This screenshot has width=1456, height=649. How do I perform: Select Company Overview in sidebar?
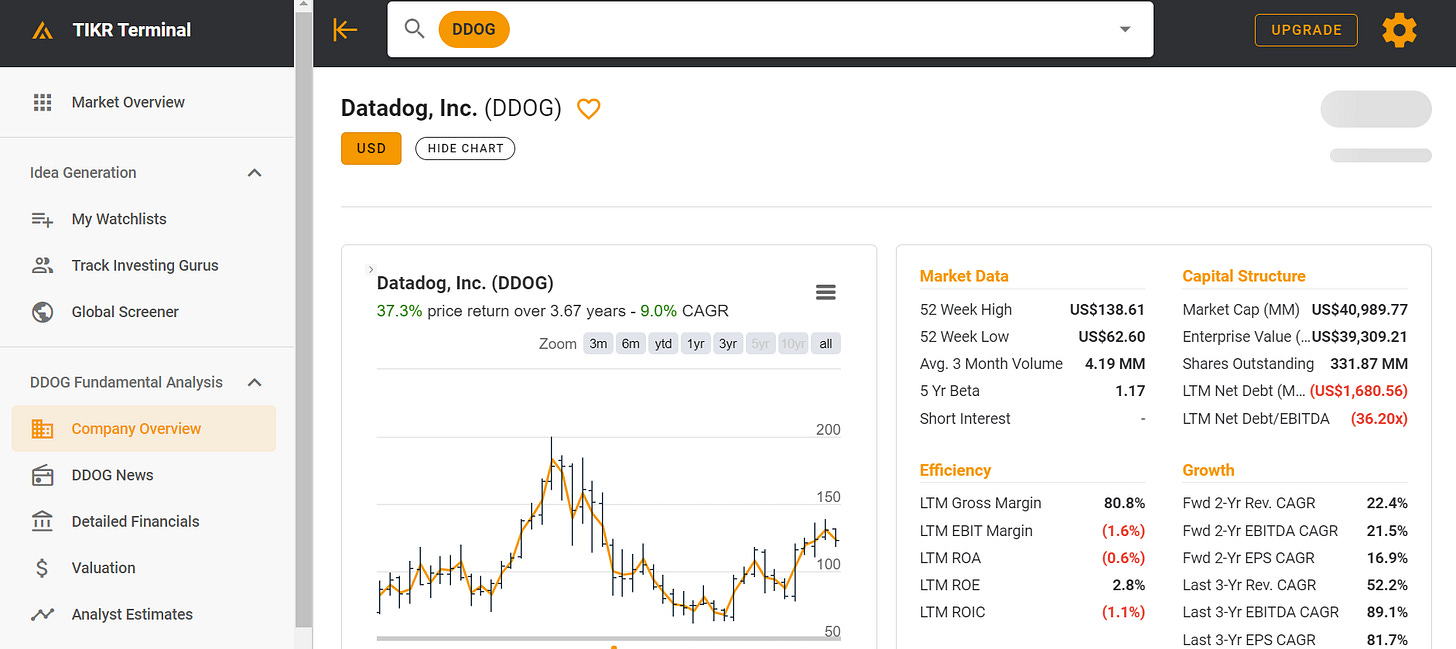tap(144, 429)
